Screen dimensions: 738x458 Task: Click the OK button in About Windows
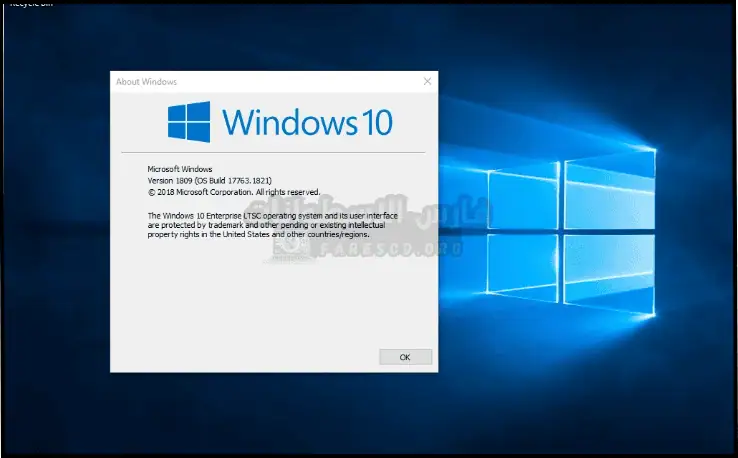click(x=405, y=357)
